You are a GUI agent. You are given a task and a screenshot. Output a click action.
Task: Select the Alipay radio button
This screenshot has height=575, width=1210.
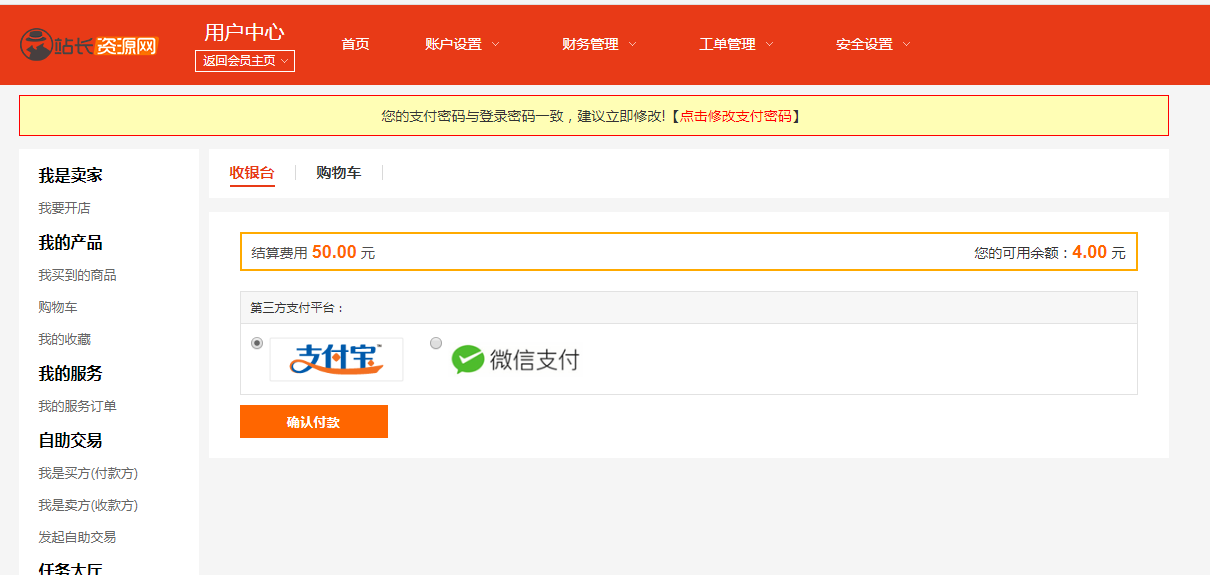[x=257, y=343]
